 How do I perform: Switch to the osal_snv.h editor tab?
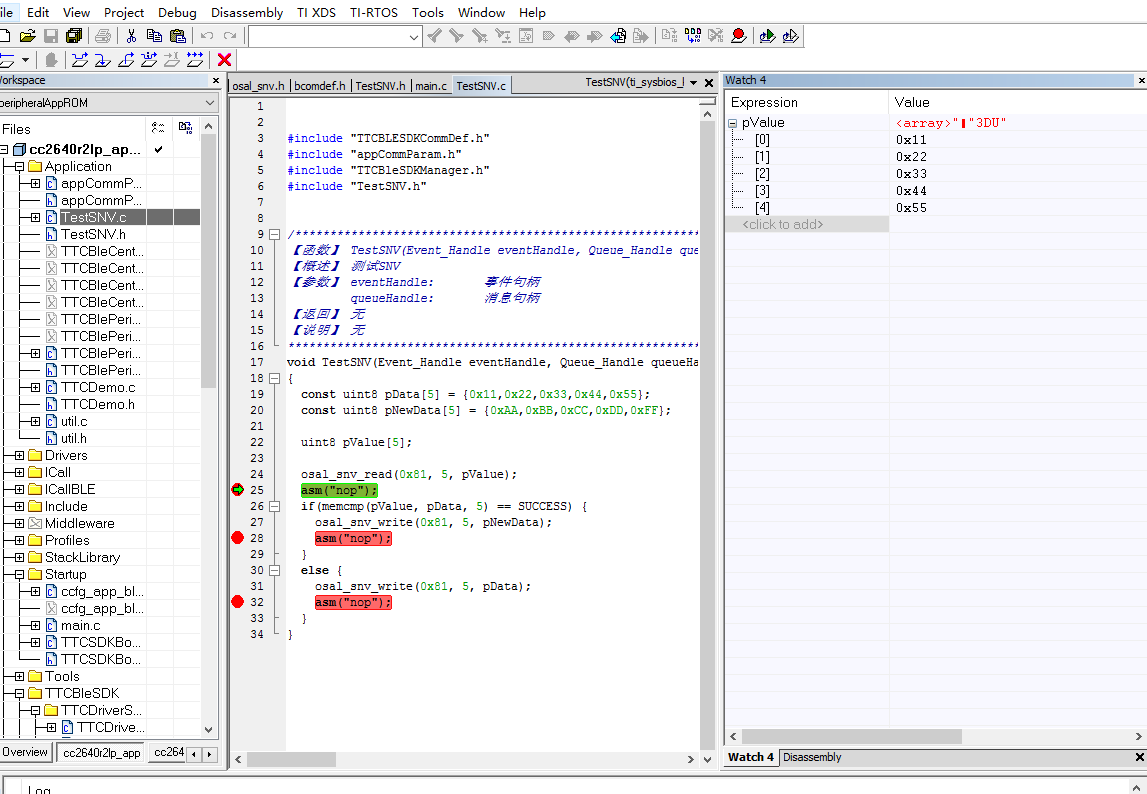click(258, 86)
